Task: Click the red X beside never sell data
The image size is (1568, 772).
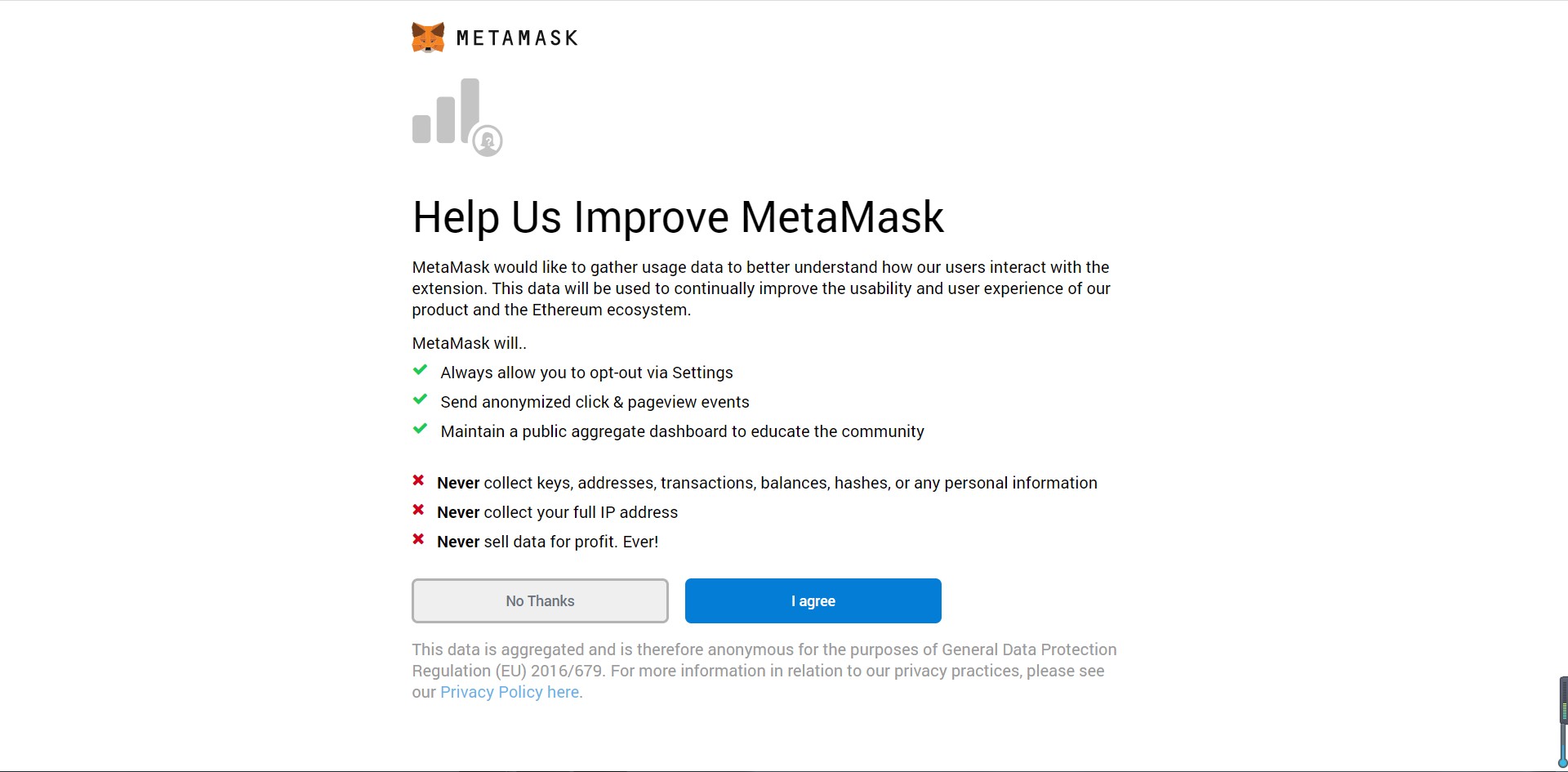Action: point(418,540)
